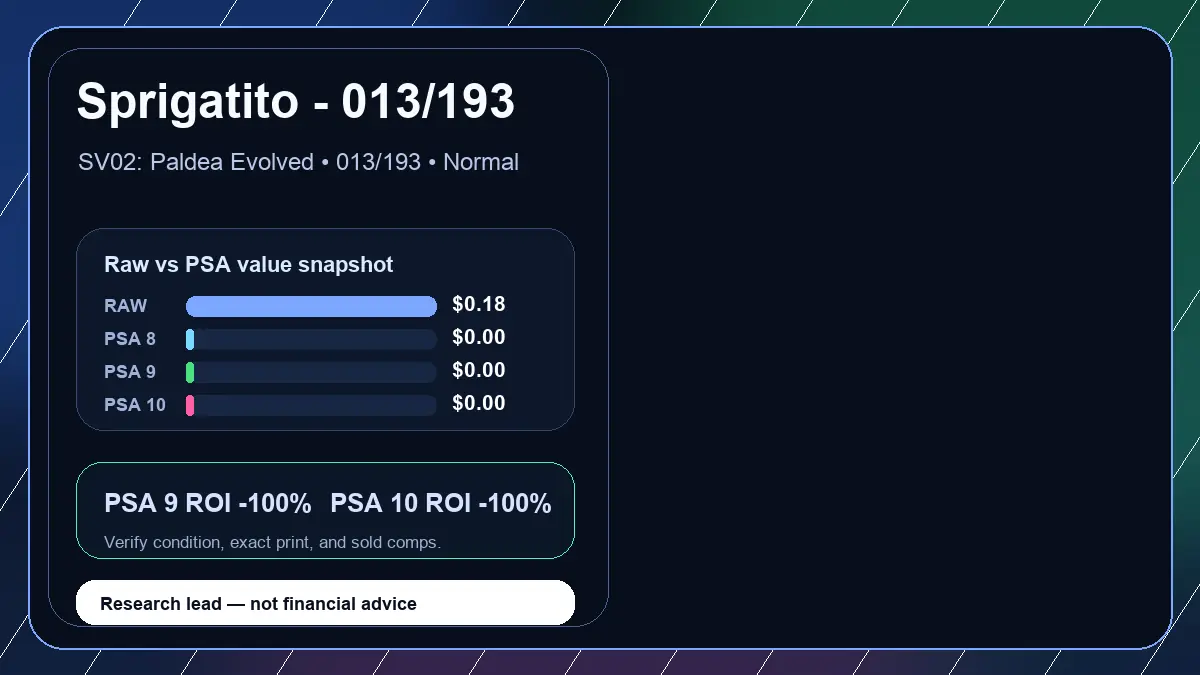Image resolution: width=1200 pixels, height=675 pixels.
Task: Click the Verify condition note text
Action: 272,543
